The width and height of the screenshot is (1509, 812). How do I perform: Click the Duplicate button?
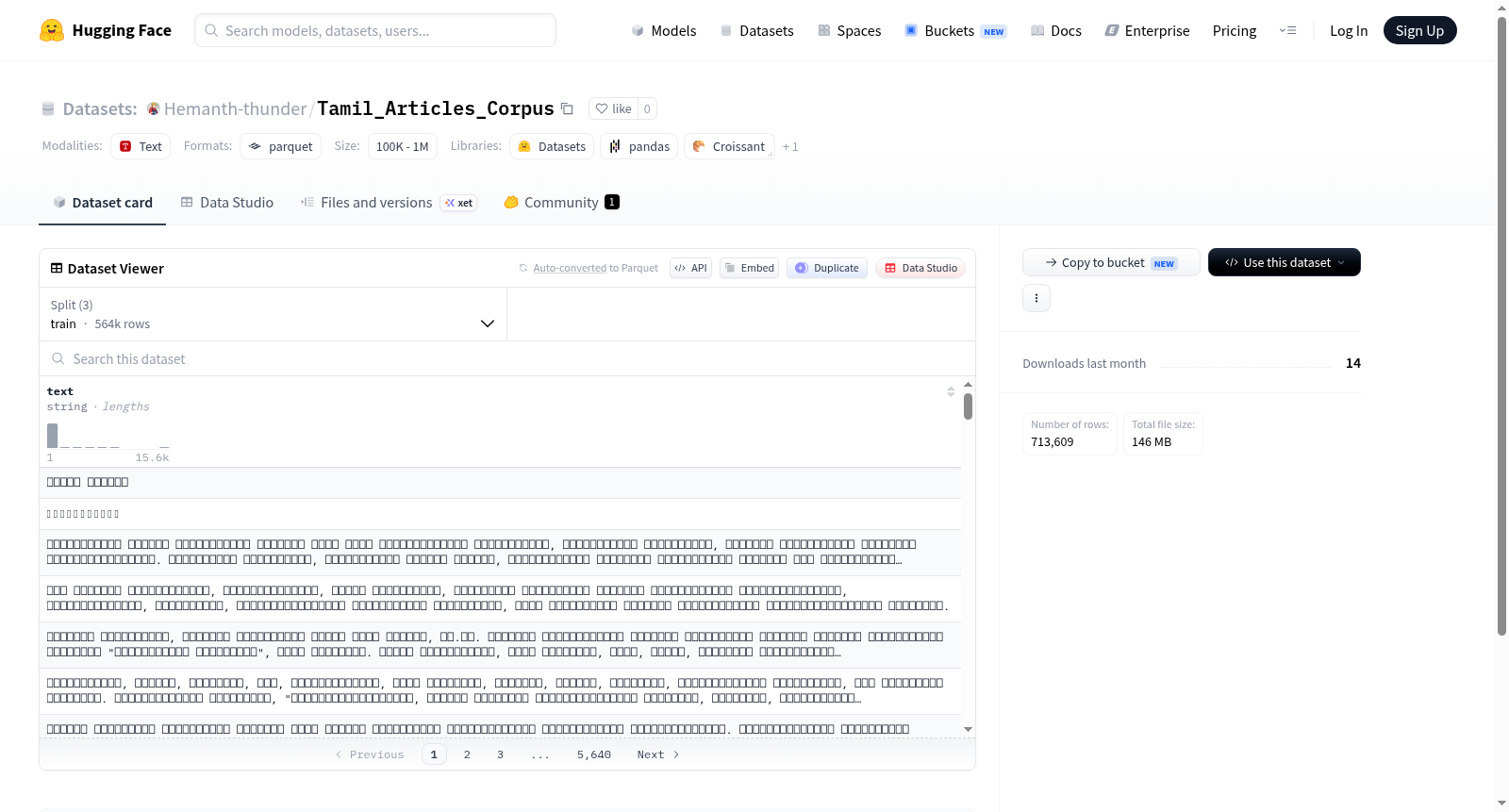[x=827, y=268]
